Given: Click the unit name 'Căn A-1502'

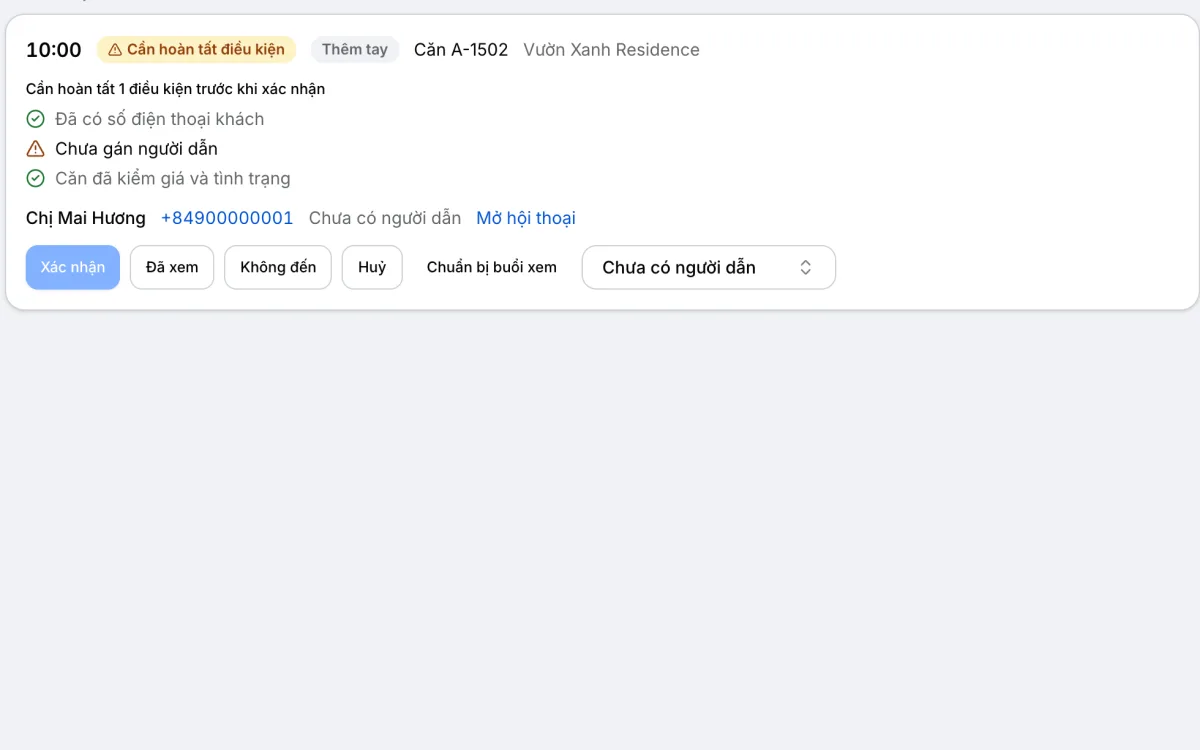Looking at the screenshot, I should click(x=461, y=50).
